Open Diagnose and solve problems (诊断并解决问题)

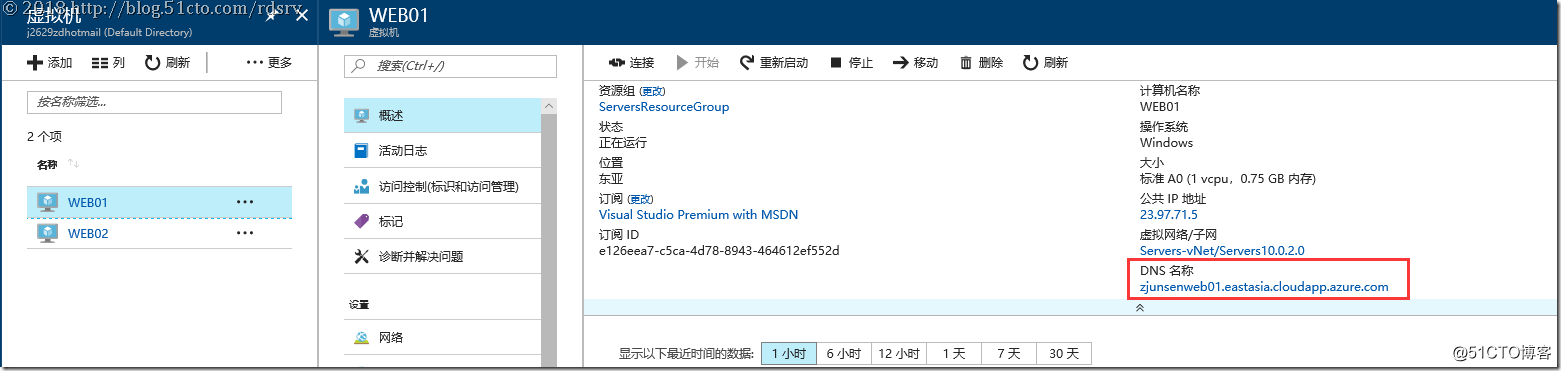442,256
